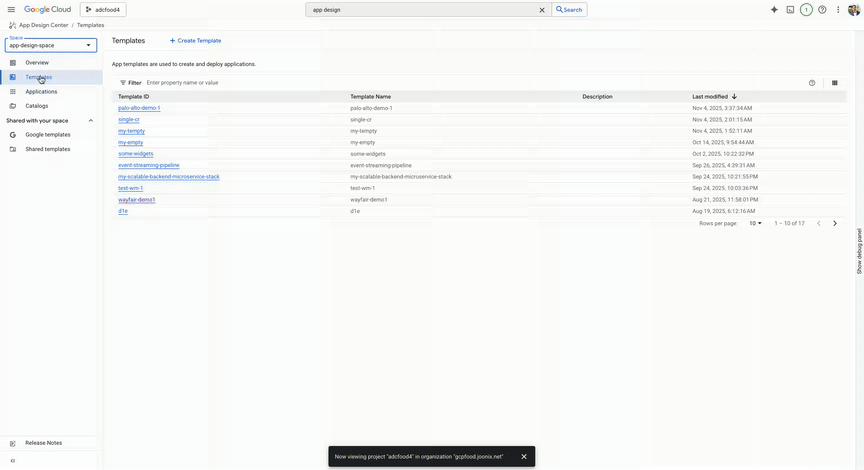Clear the search box with X icon
The image size is (864, 470).
tap(542, 10)
